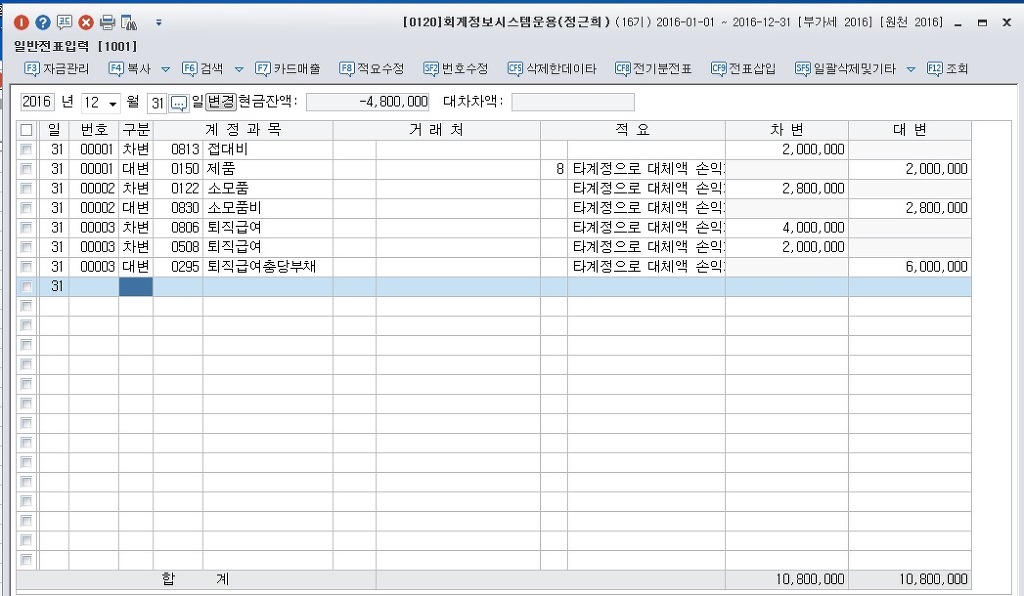The height and width of the screenshot is (596, 1024).
Task: Click the 일반전표입력 [1001] screen title
Action: pos(76,46)
